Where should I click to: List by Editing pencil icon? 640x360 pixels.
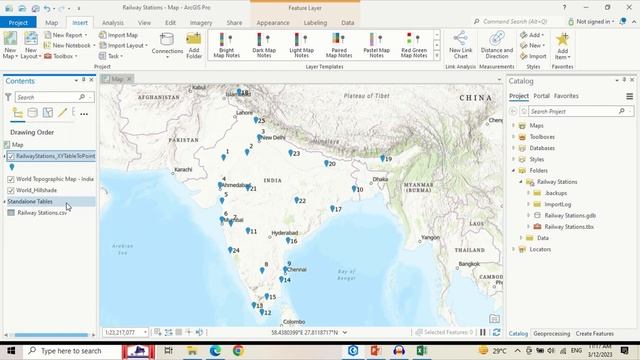point(62,113)
